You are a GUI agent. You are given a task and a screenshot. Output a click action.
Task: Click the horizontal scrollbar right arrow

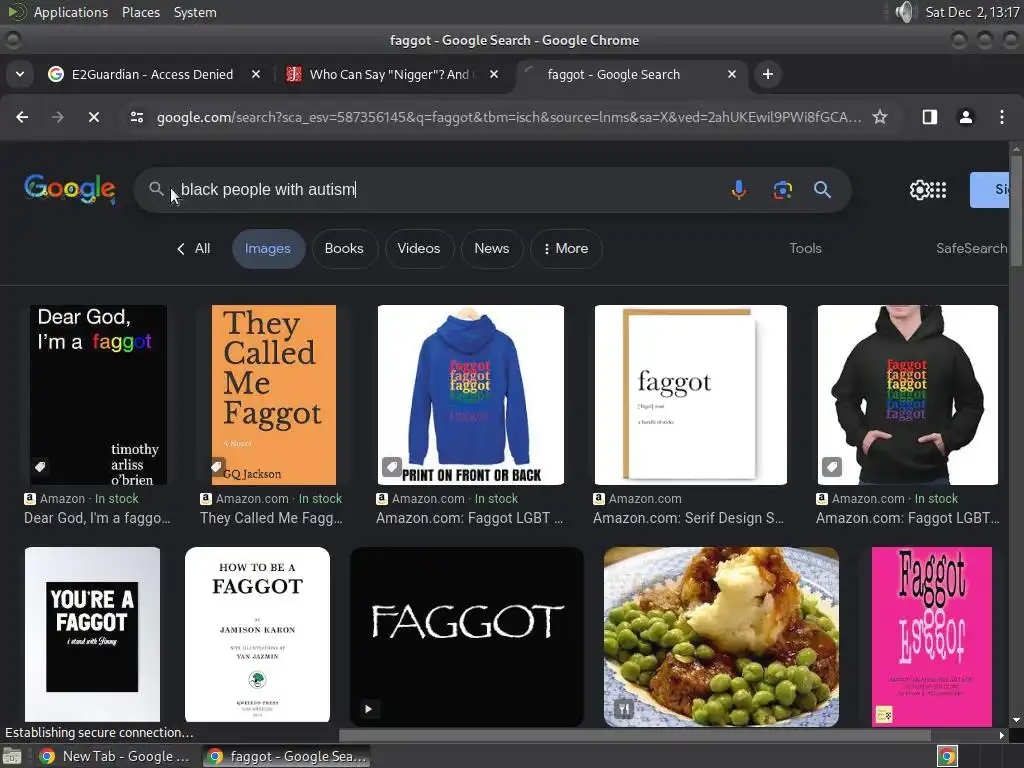pyautogui.click(x=1002, y=735)
